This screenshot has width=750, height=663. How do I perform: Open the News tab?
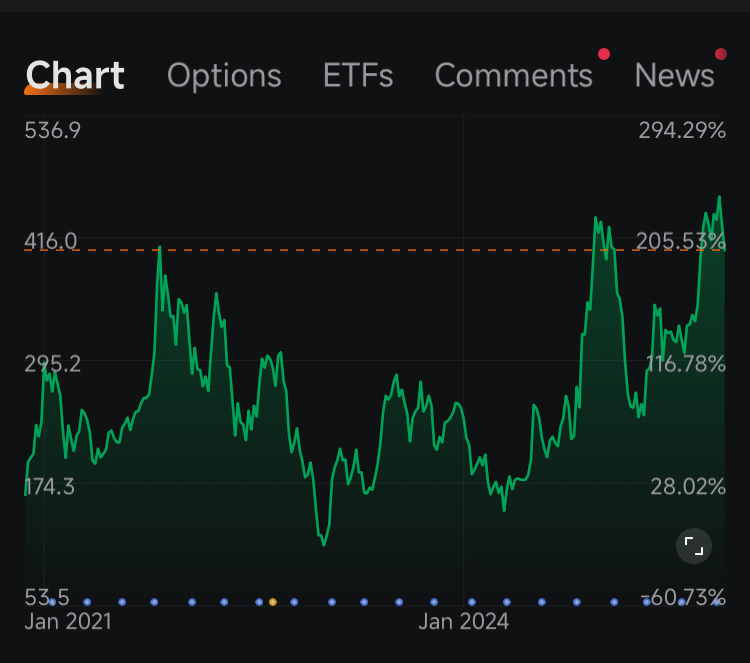[x=674, y=76]
